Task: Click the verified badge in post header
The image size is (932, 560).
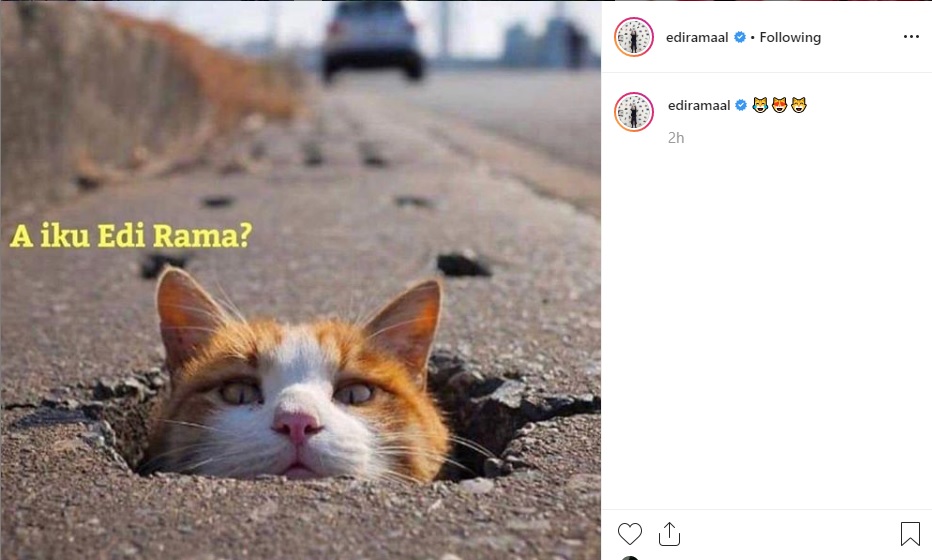Action: pos(740,37)
